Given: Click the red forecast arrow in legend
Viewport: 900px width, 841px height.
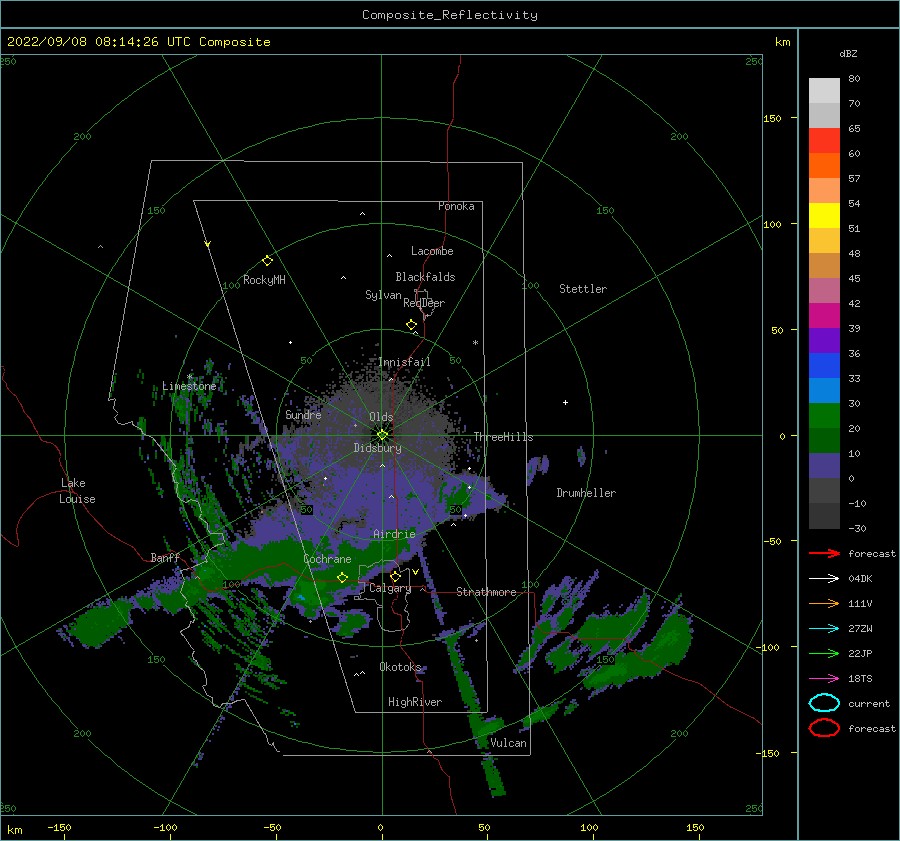Looking at the screenshot, I should tap(824, 553).
